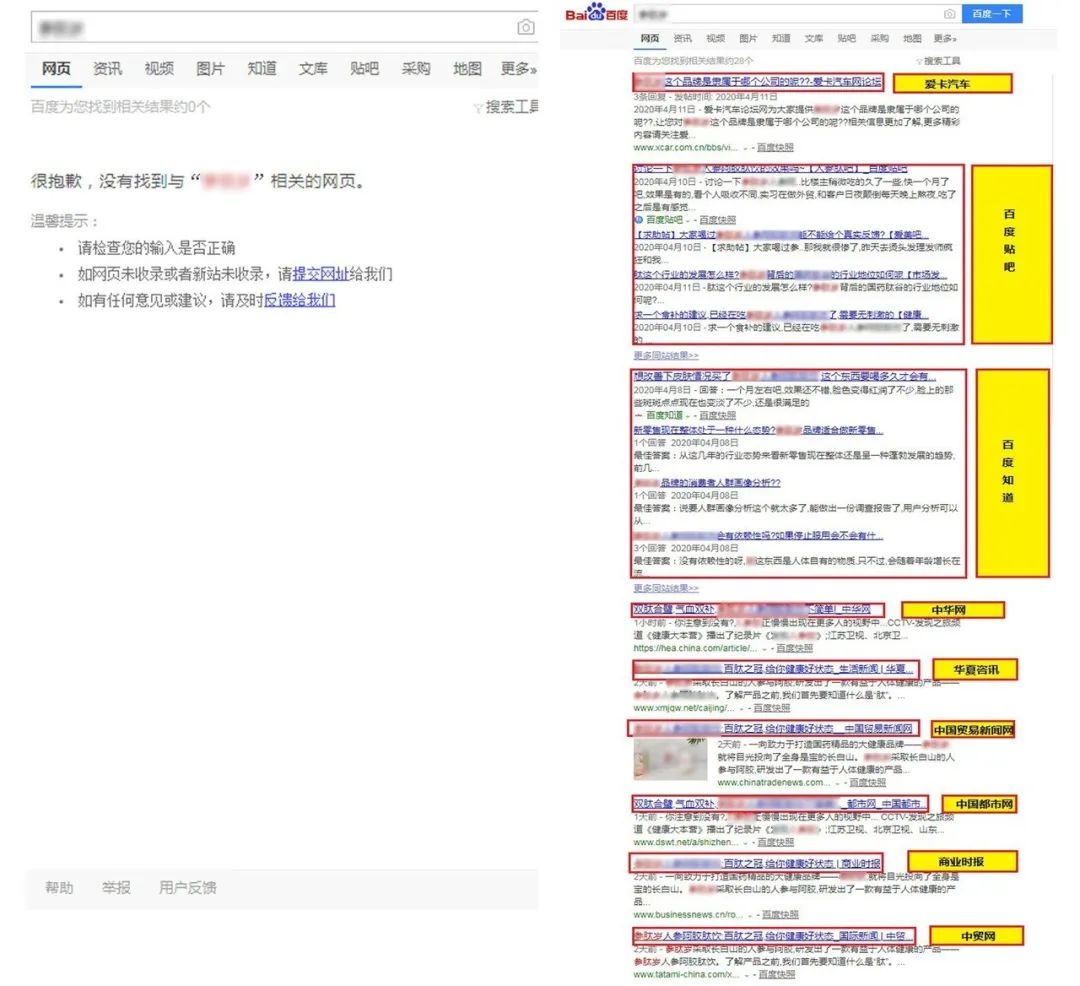Viewport: 1080px width, 986px height.
Task: Open the 图片 tab on the no-results page
Action: (210, 69)
